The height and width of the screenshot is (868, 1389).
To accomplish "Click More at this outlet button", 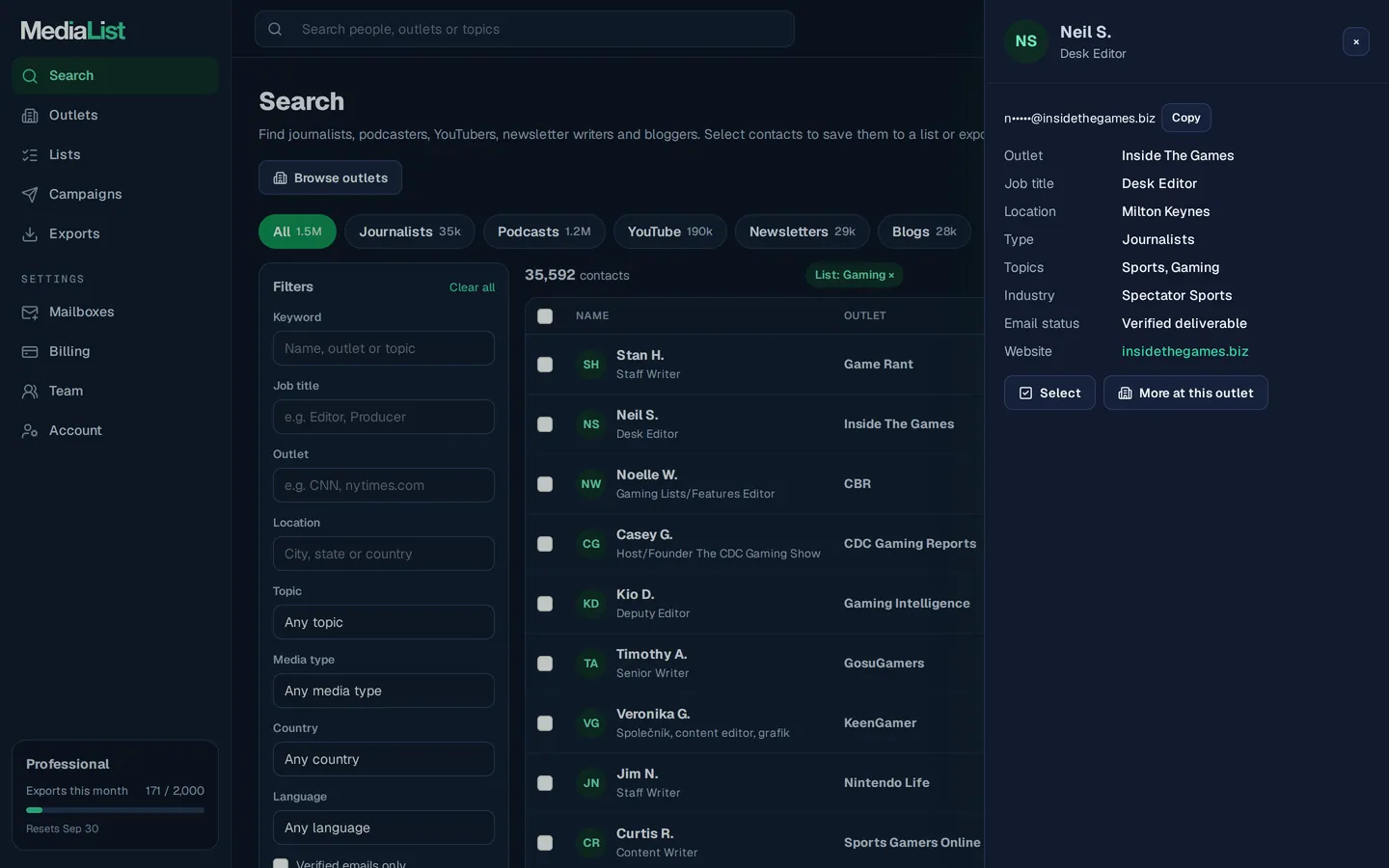I will click(x=1185, y=393).
